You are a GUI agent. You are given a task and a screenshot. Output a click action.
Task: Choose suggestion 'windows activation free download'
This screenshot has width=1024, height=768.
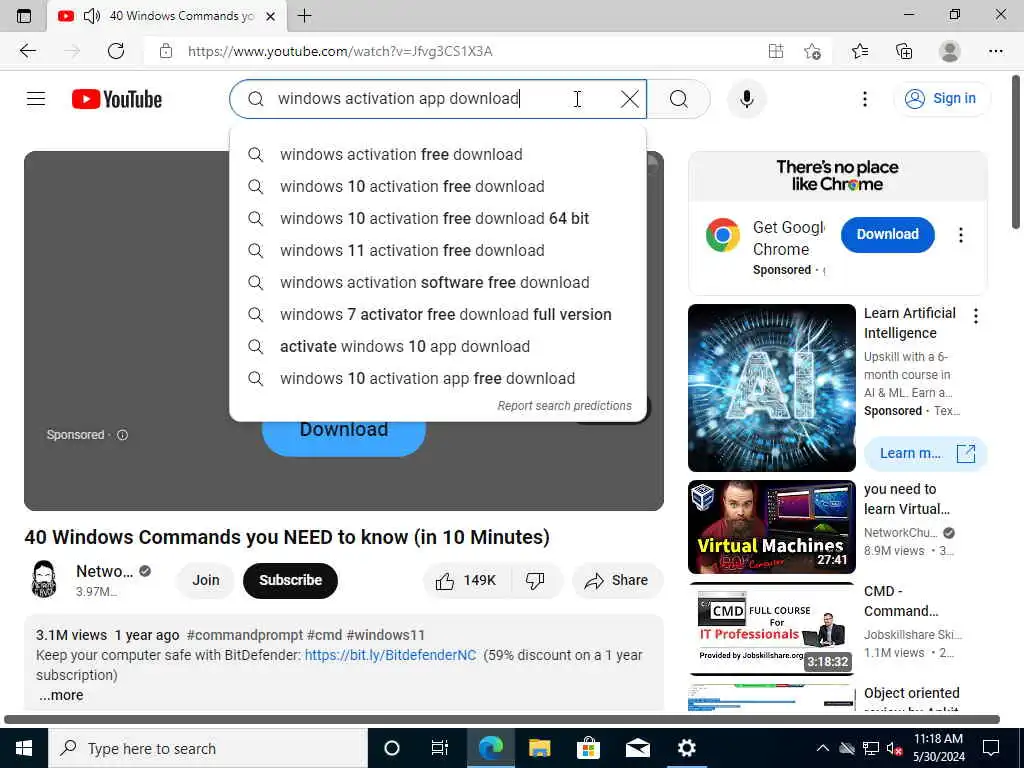pyautogui.click(x=438, y=155)
